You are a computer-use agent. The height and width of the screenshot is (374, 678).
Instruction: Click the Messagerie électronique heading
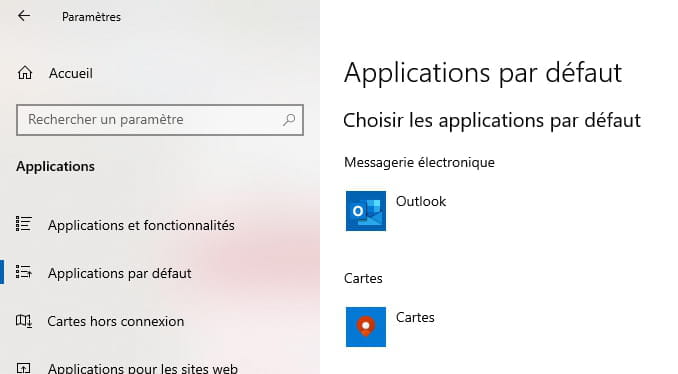tap(419, 163)
